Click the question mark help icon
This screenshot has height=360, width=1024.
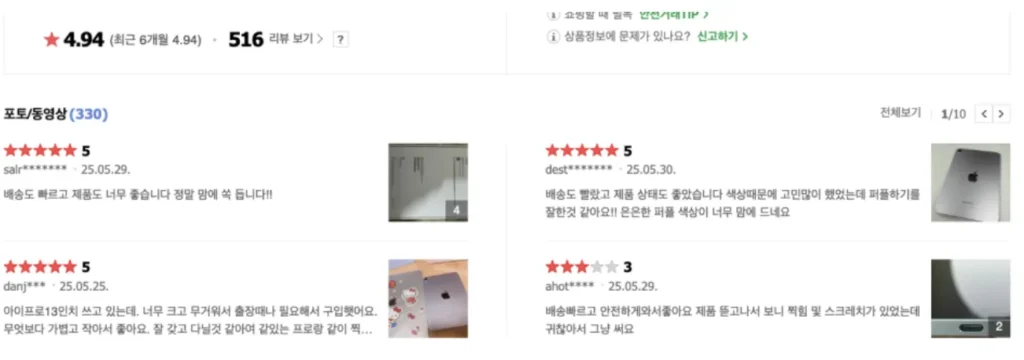pyautogui.click(x=340, y=39)
